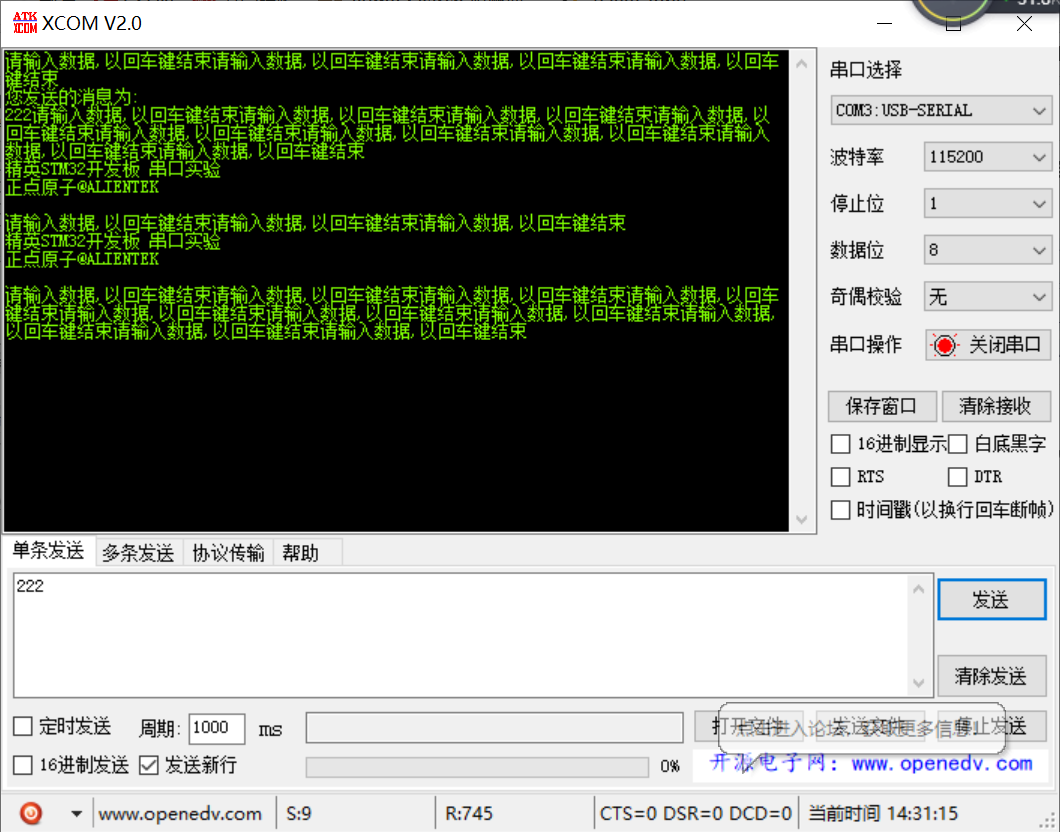1060x832 pixels.
Task: Toggle the RTS checkbox
Action: tap(840, 476)
